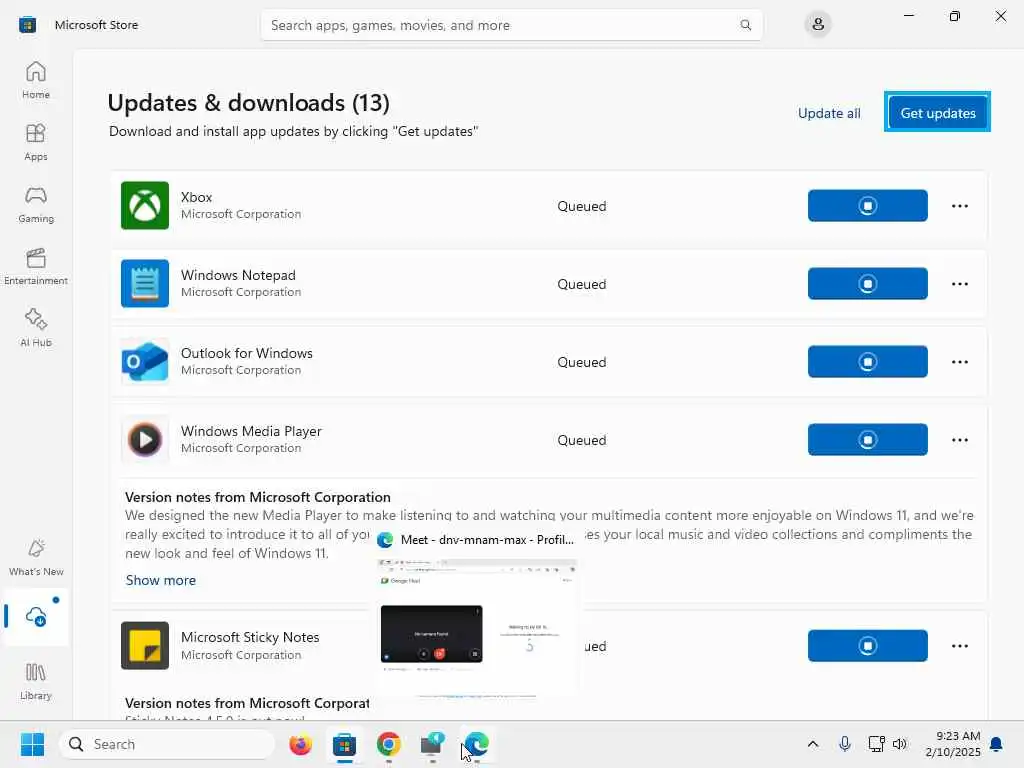Click Microsoft Store icon on taskbar
Image resolution: width=1024 pixels, height=768 pixels.
(344, 744)
